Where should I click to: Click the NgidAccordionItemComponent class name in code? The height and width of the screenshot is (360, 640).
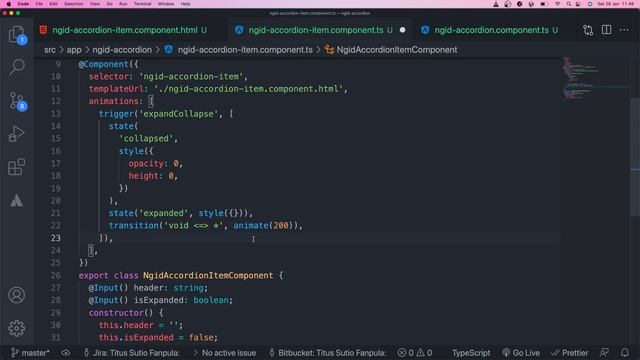[x=208, y=275]
